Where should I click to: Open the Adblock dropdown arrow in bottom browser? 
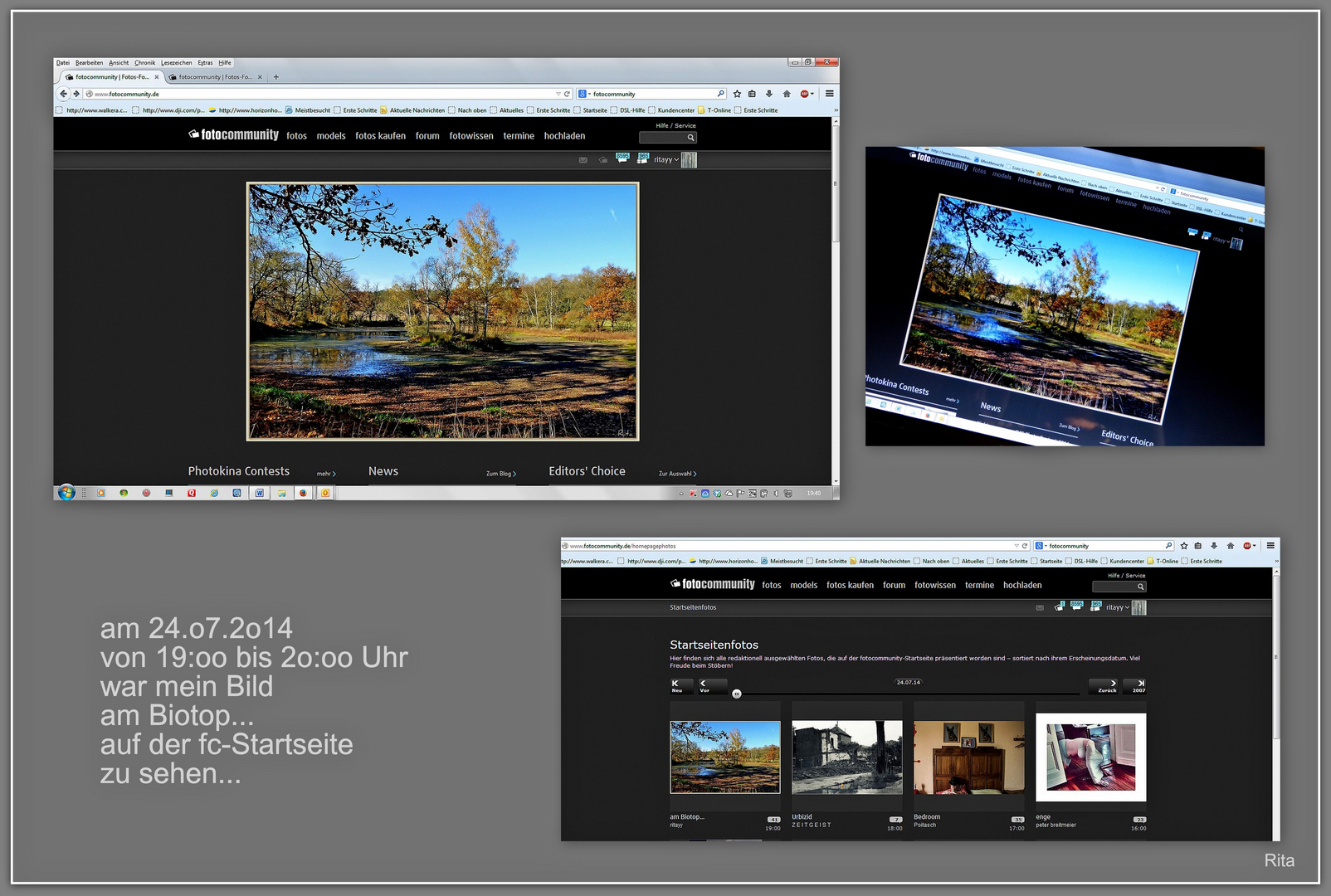pyautogui.click(x=1254, y=546)
